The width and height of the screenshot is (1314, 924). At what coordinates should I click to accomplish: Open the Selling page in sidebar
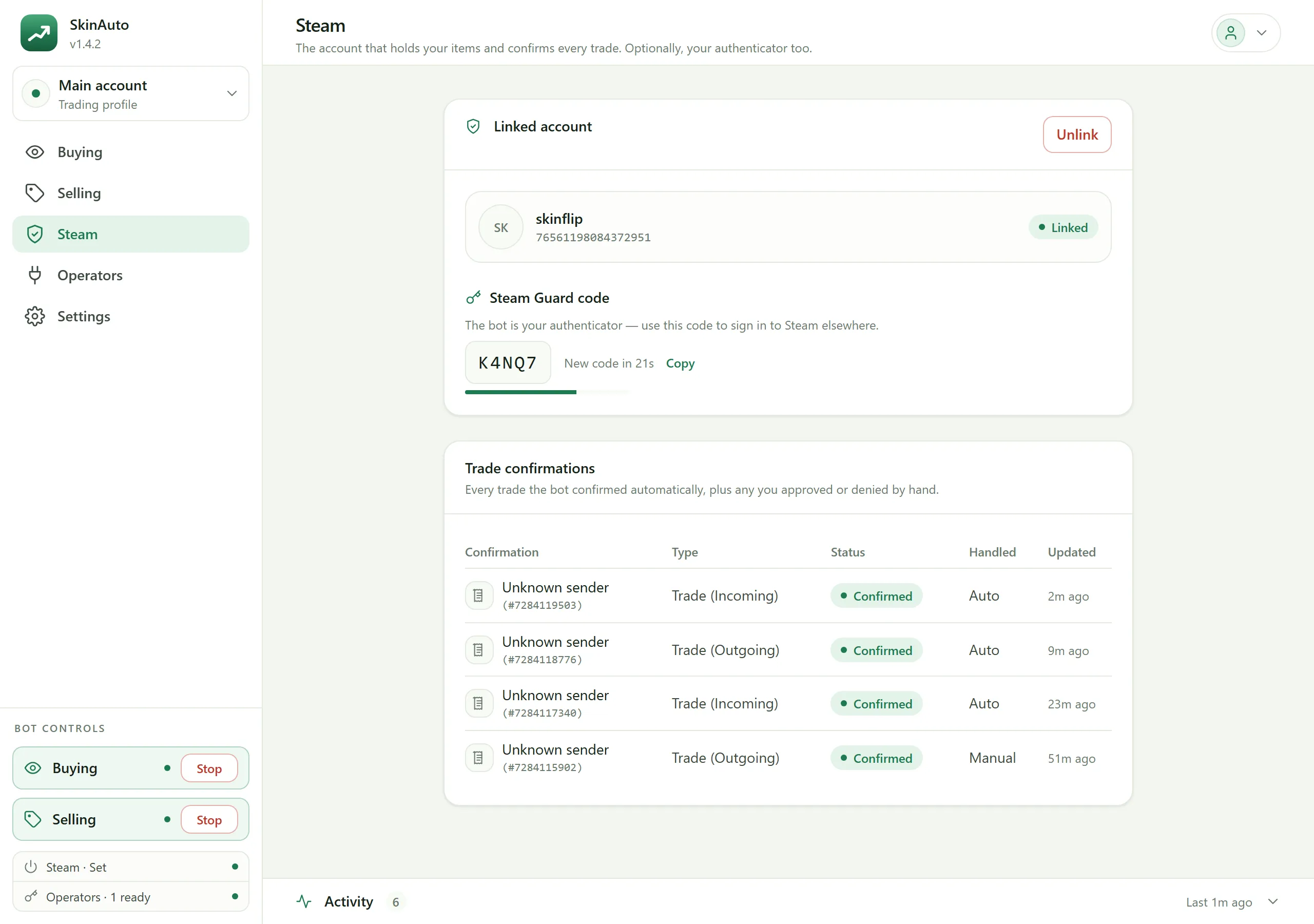coord(131,194)
